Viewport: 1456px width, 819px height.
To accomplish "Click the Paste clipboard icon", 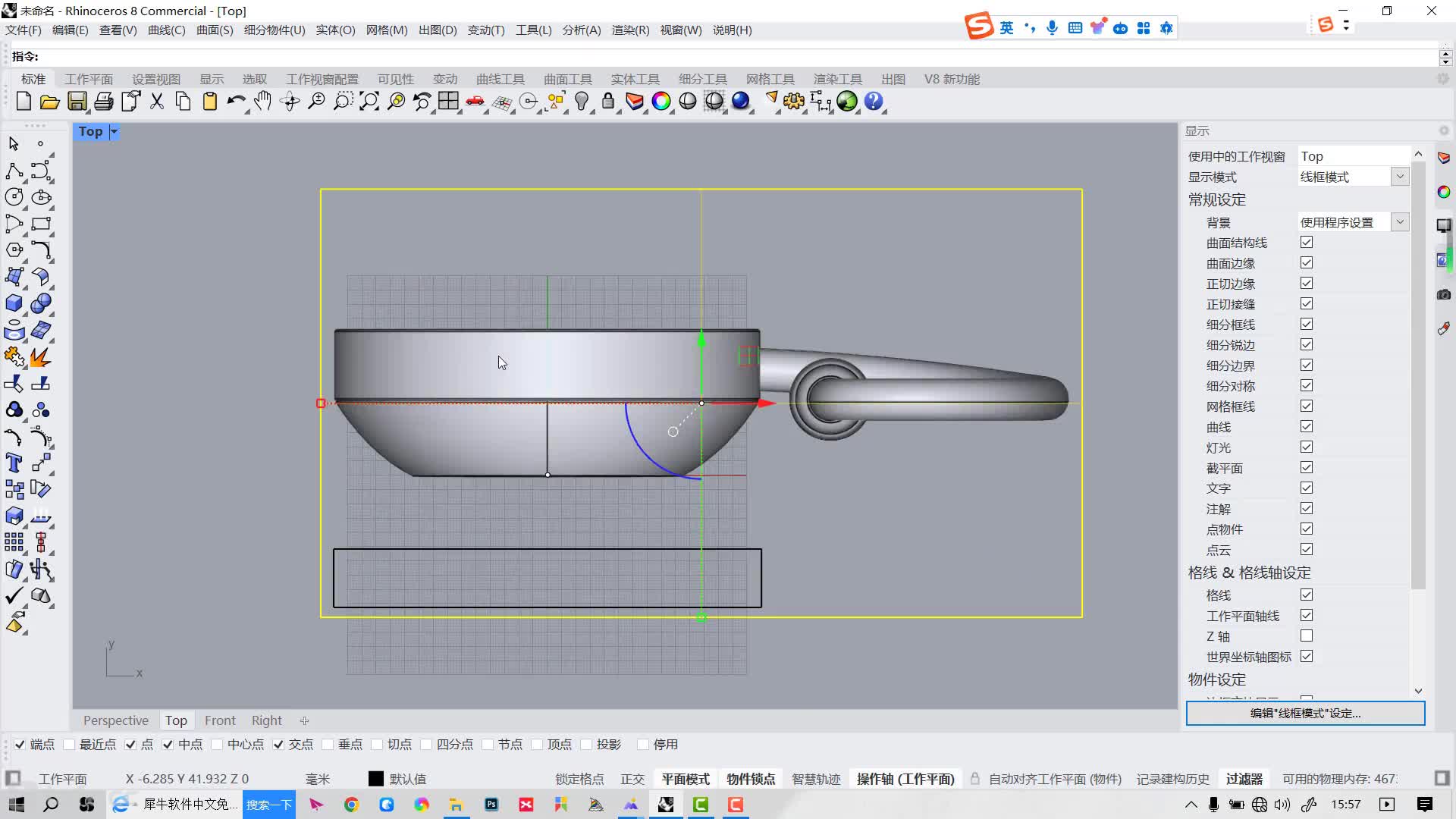I will tap(210, 102).
